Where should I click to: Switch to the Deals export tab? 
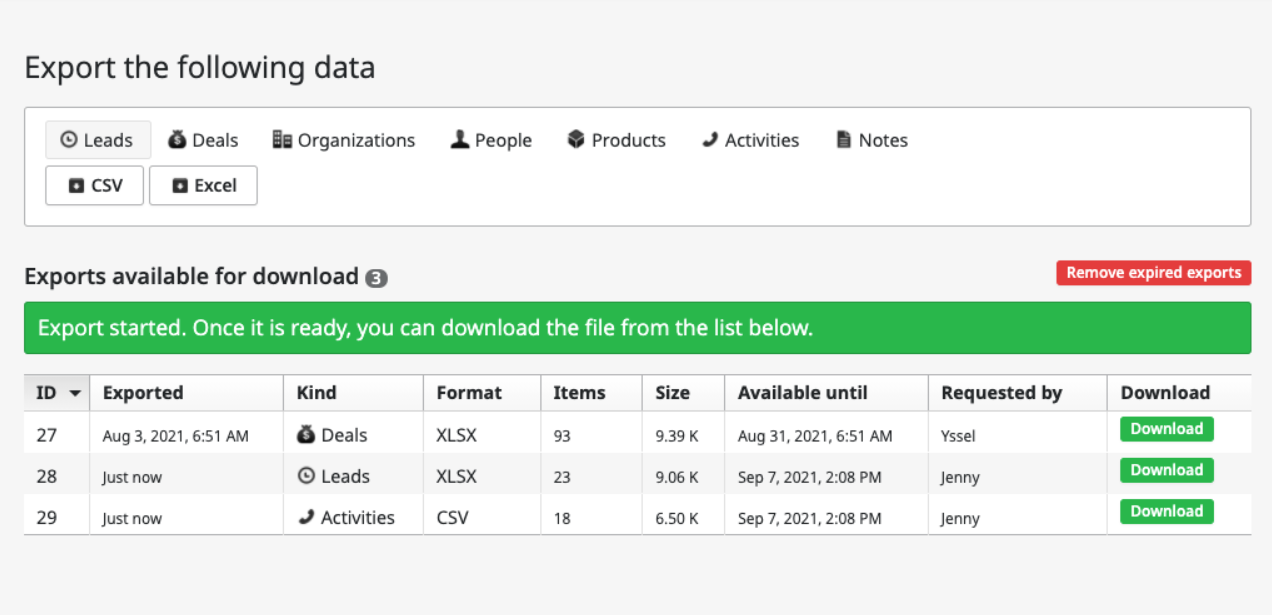pos(203,139)
